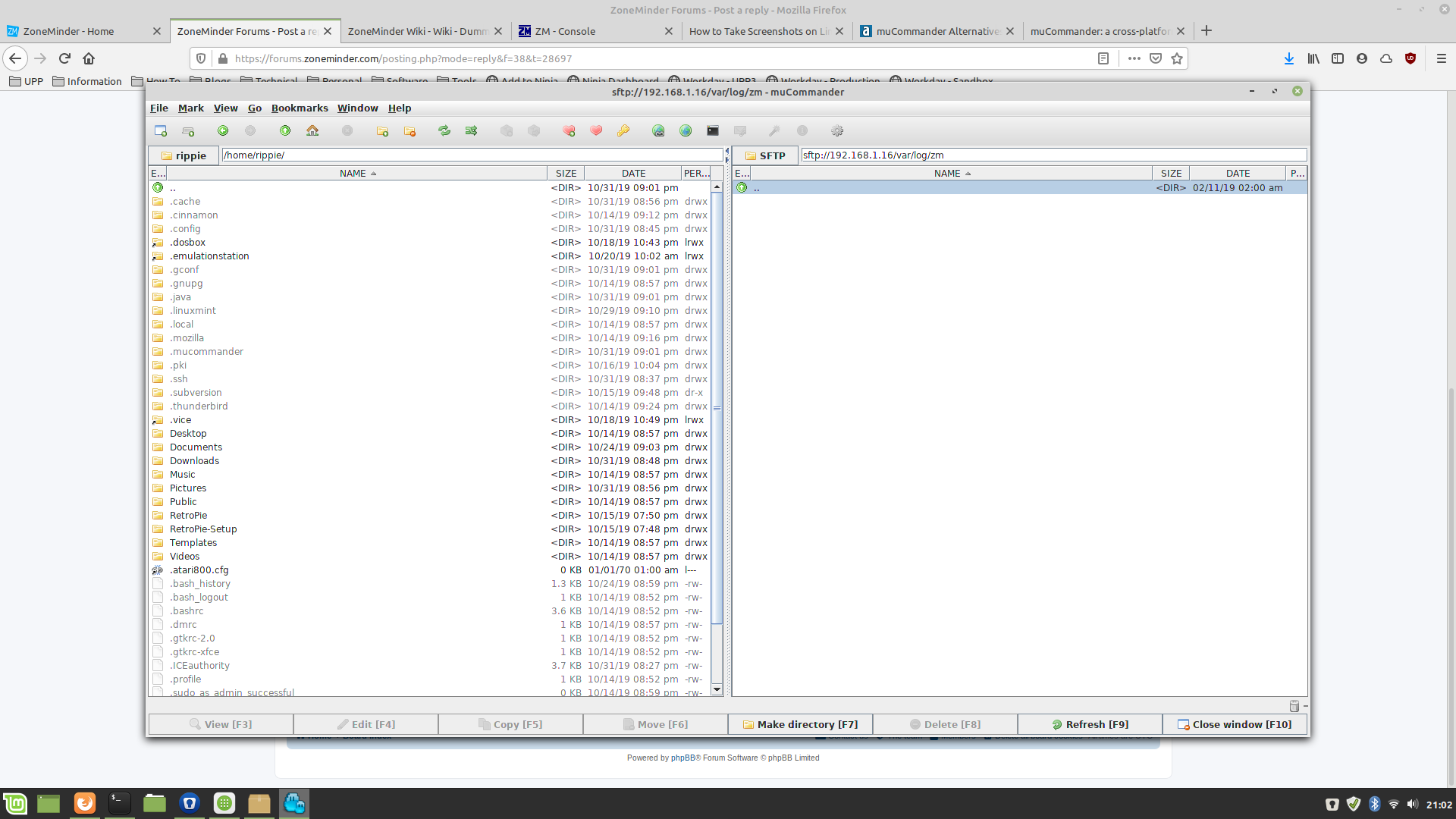Click left panel vertical scrollbar thumb

coord(717,408)
